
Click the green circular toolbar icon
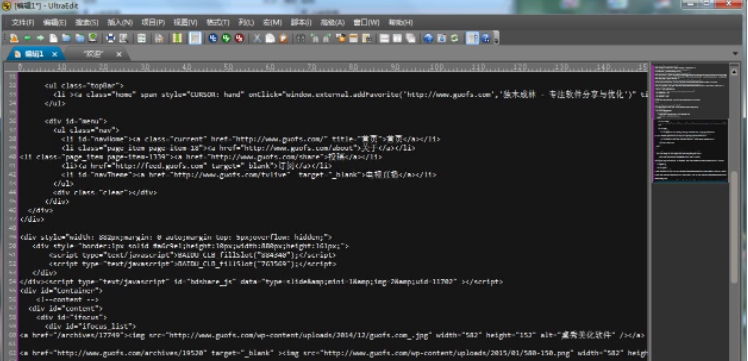[226, 38]
